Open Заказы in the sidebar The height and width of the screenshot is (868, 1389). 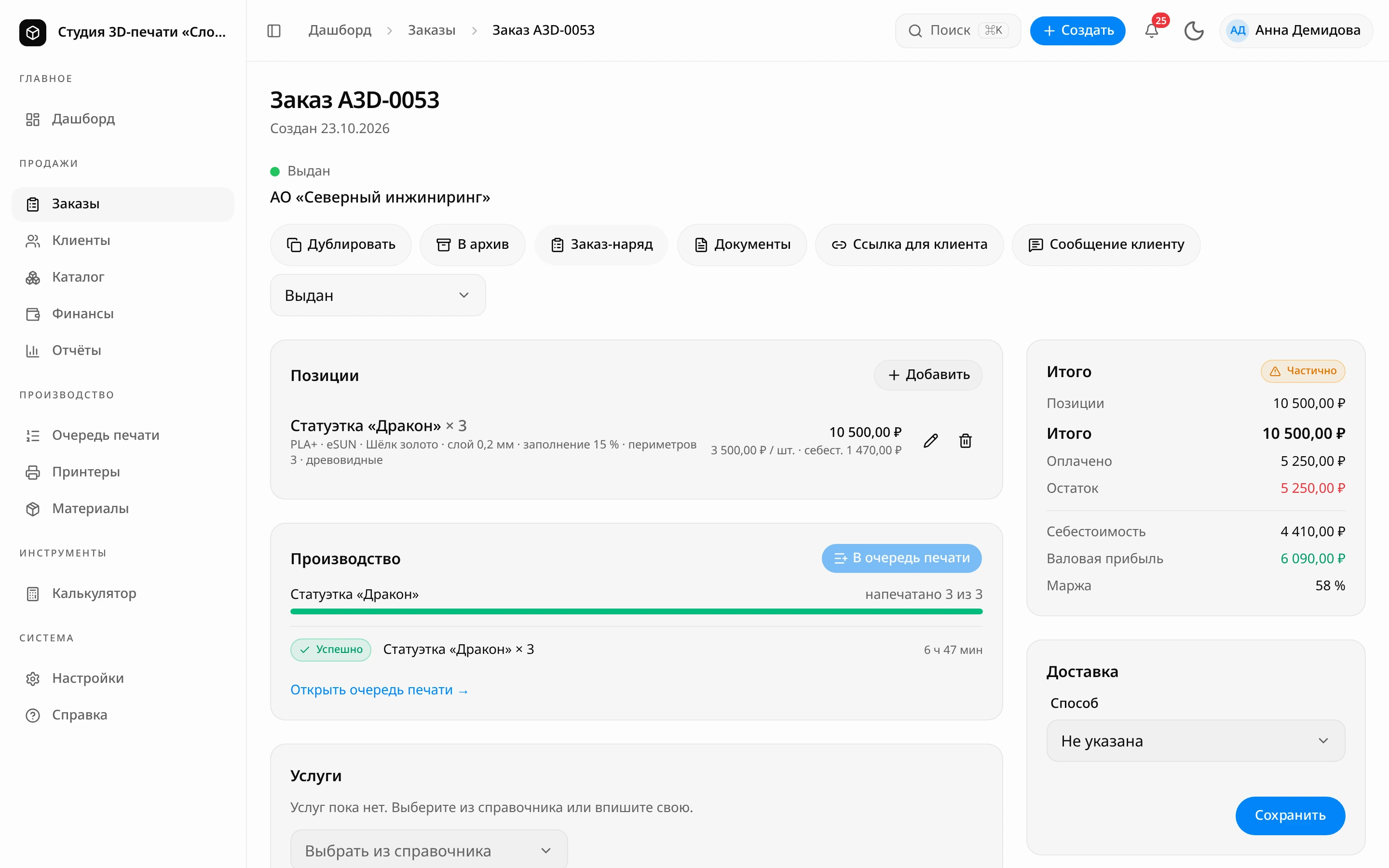coord(123,204)
